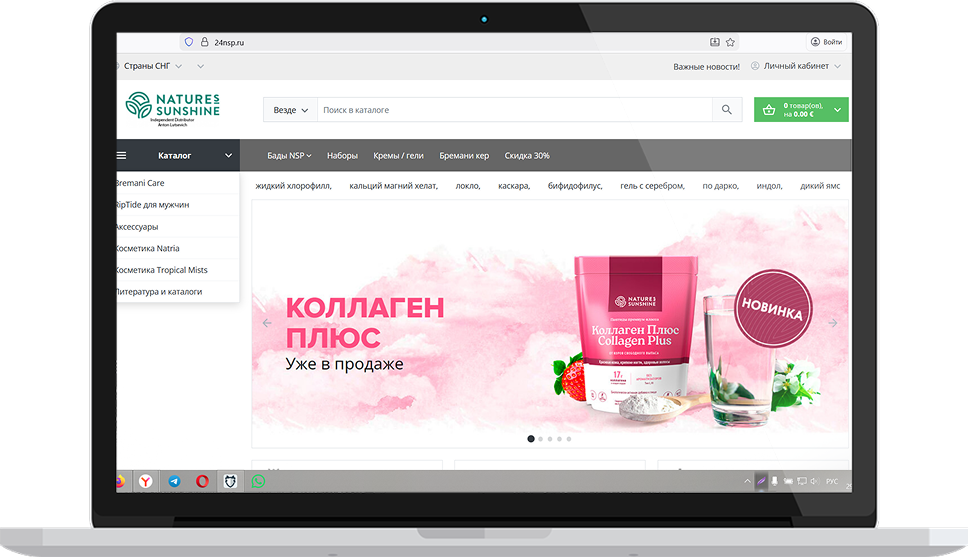Click the network display tray icon
The width and height of the screenshot is (968, 557).
click(802, 481)
